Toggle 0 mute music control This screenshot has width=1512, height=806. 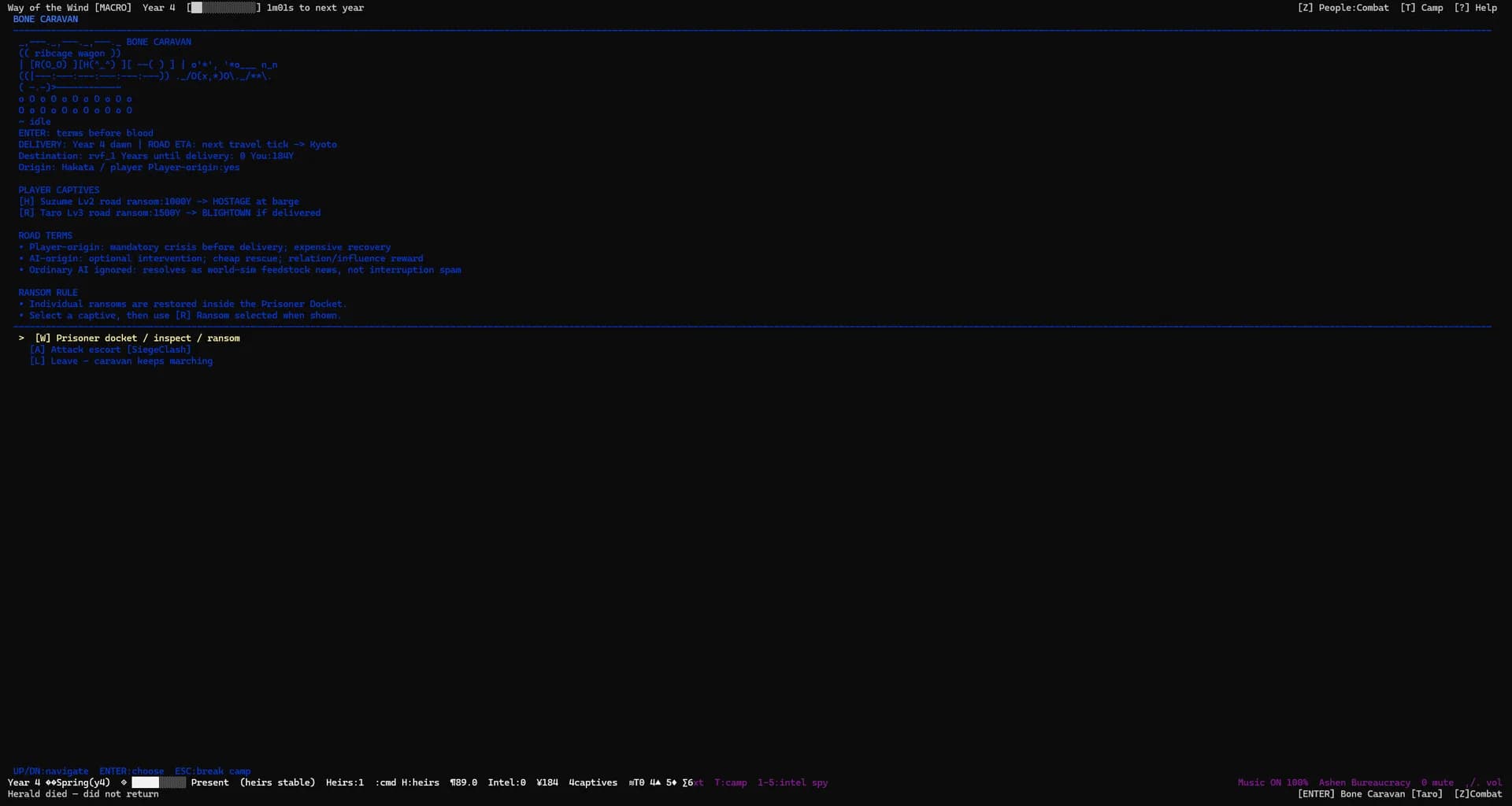pos(1437,783)
